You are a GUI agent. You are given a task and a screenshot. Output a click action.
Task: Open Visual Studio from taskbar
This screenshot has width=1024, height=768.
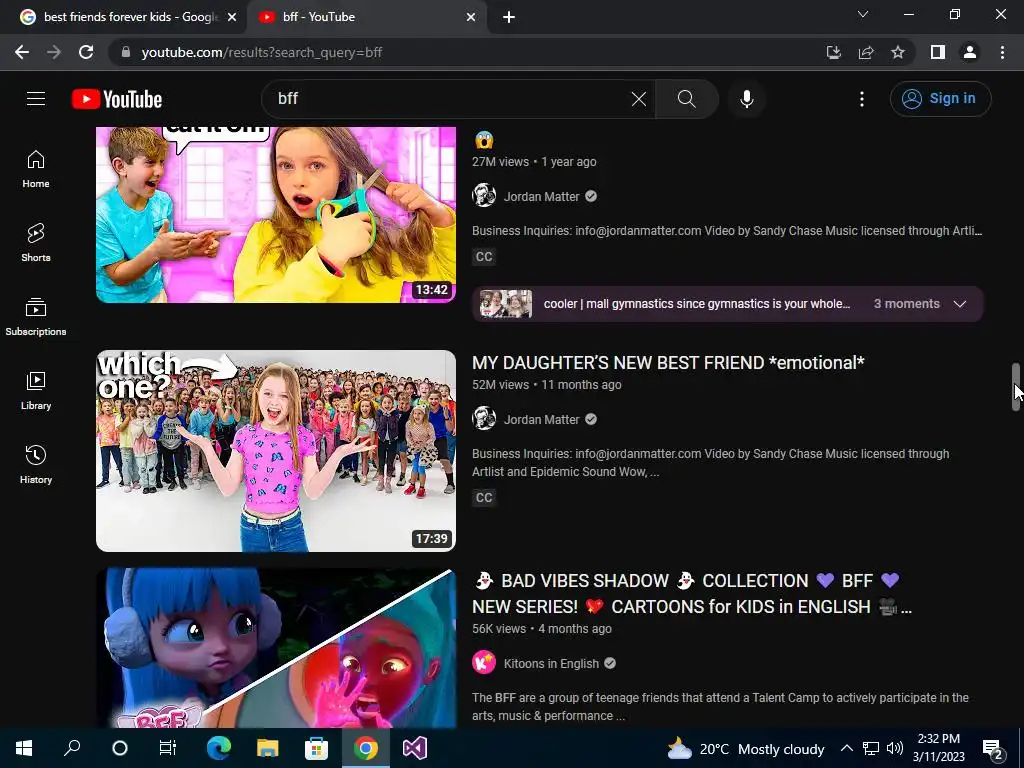click(415, 748)
